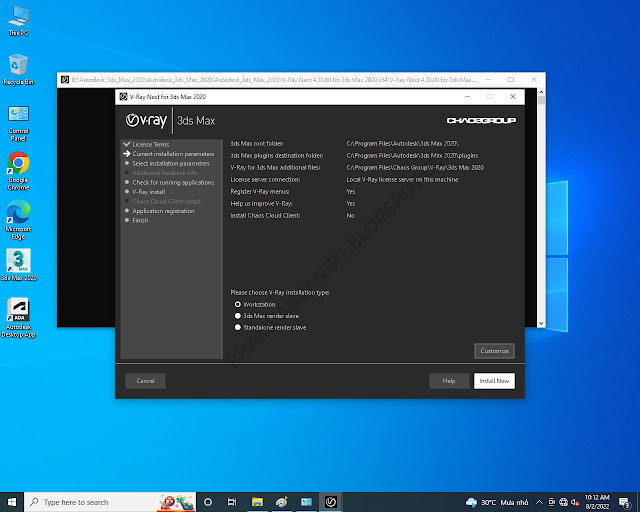Click the Install Chaos Cloud Client label

click(x=265, y=216)
